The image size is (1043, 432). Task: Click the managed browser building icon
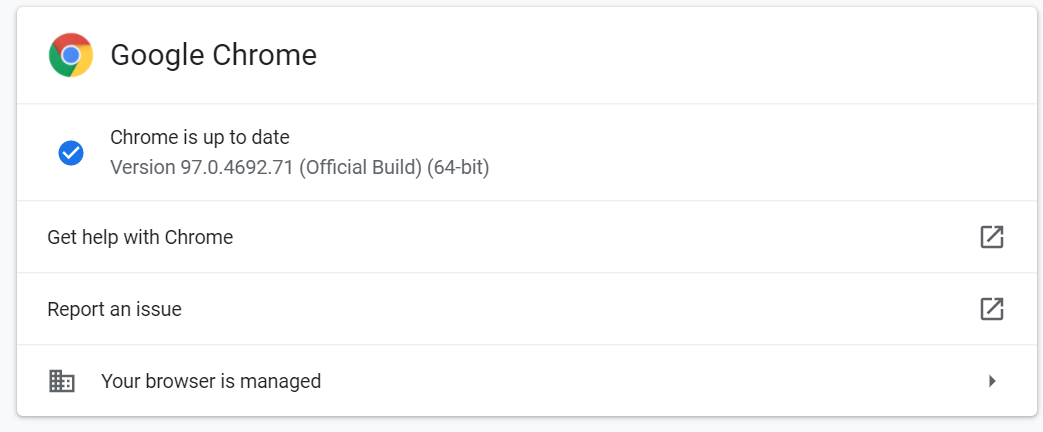coord(62,381)
